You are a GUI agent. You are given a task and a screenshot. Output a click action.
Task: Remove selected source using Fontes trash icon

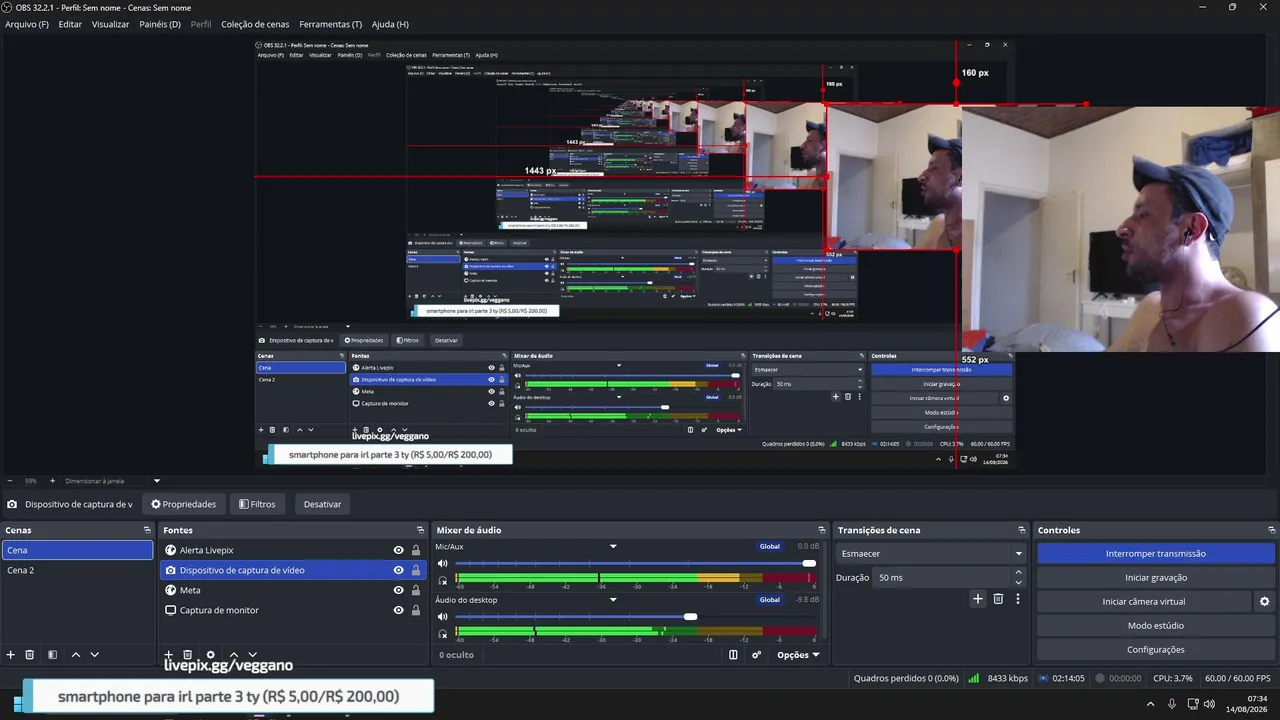(x=187, y=655)
